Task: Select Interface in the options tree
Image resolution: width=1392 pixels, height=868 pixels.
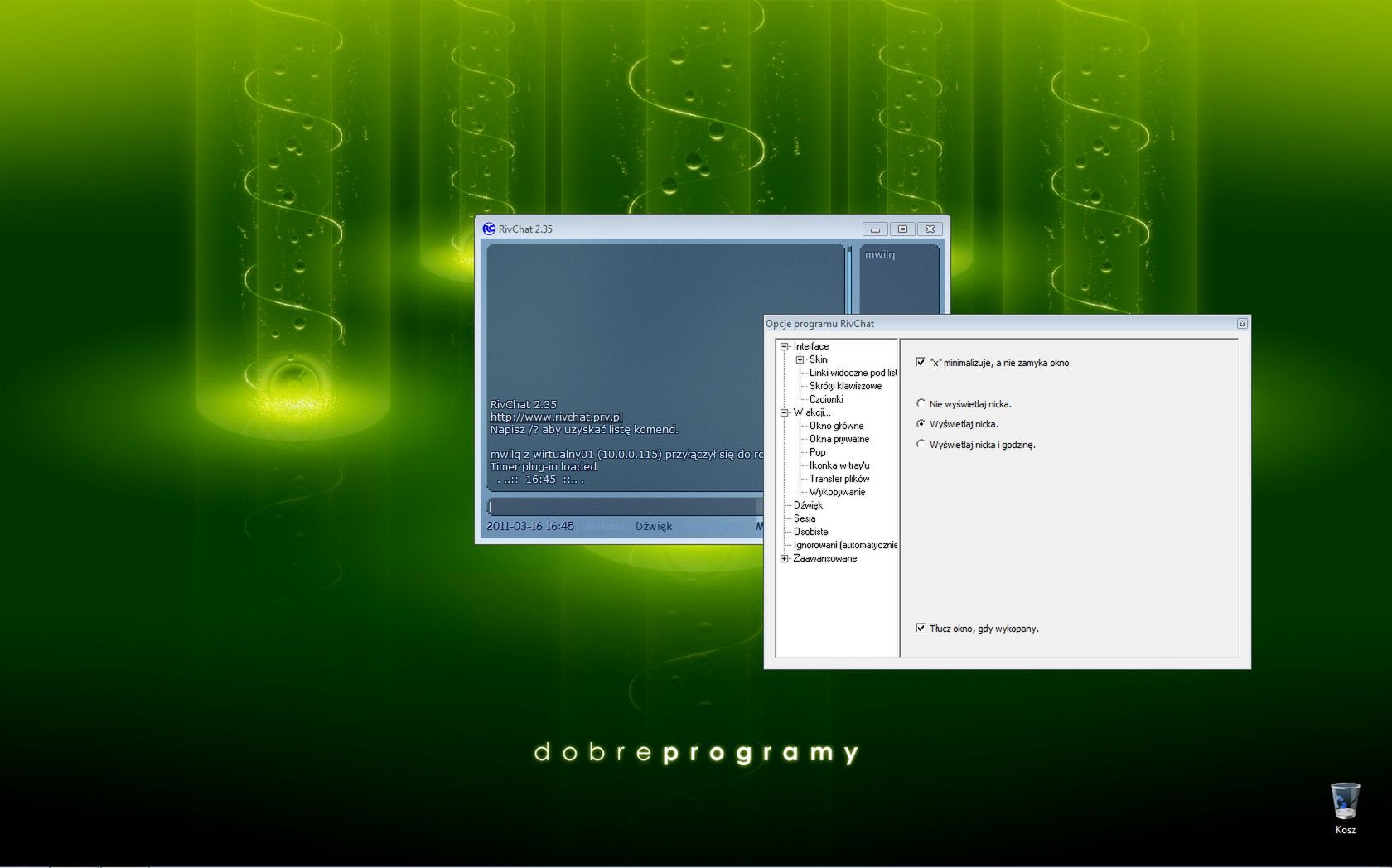Action: pyautogui.click(x=811, y=346)
